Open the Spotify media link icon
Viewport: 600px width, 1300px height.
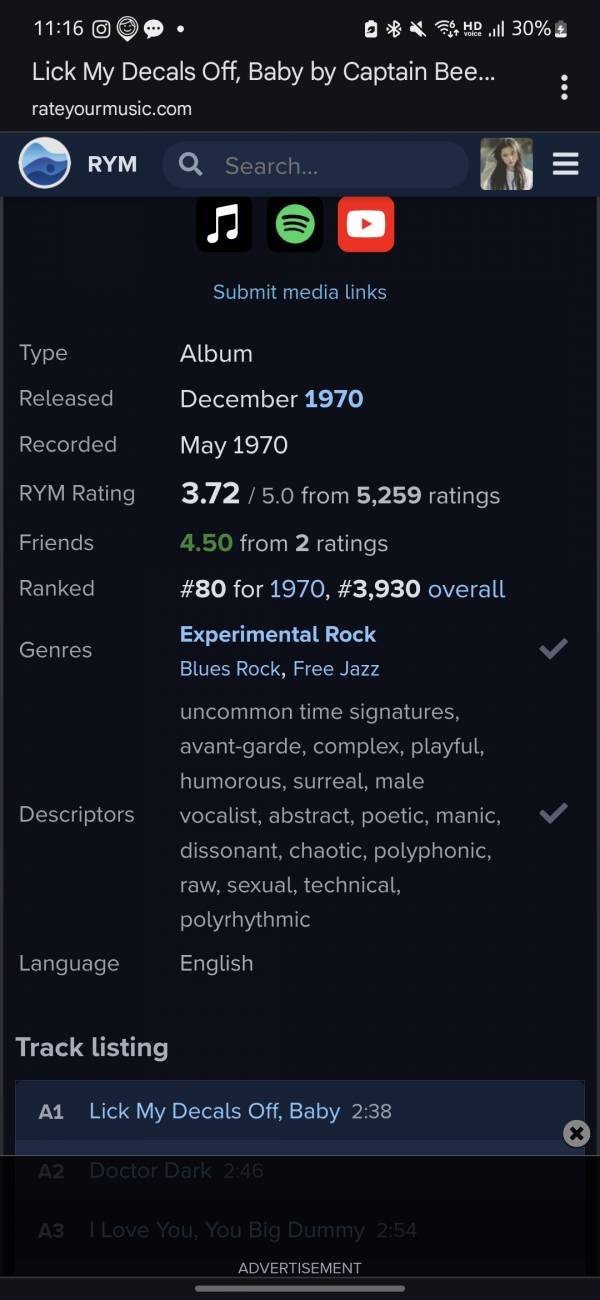(x=295, y=224)
